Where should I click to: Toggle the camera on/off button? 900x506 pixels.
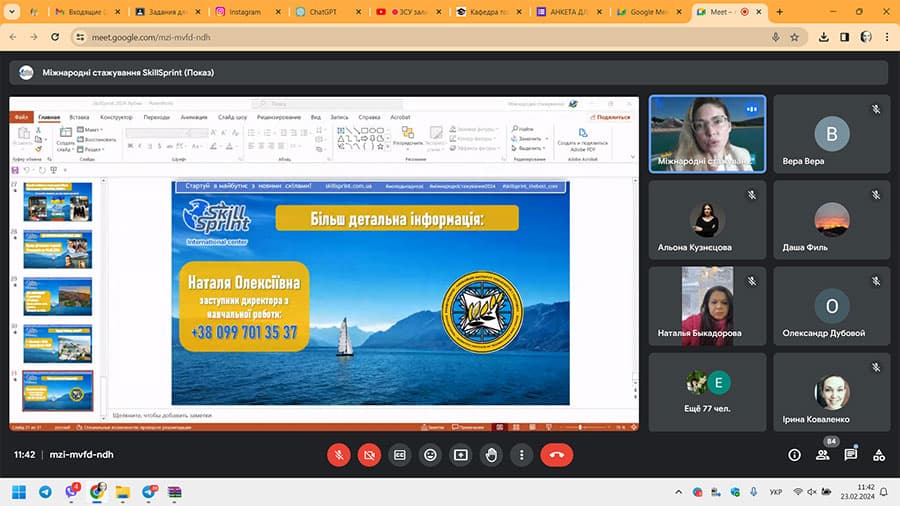369,454
